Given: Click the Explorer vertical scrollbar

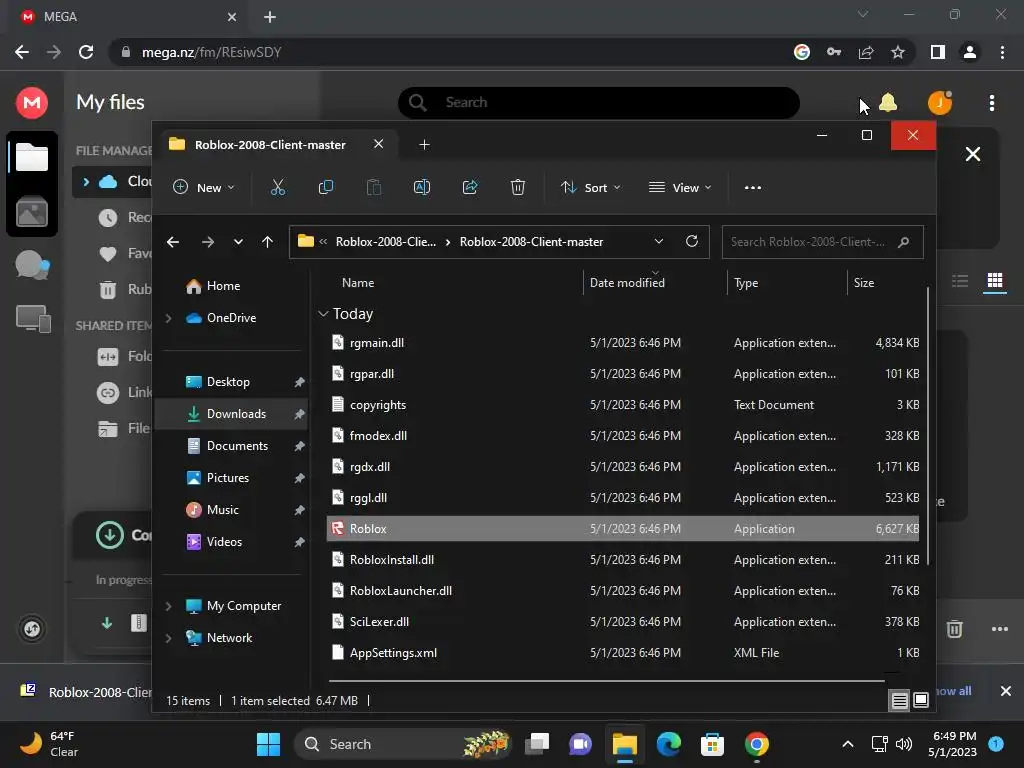Looking at the screenshot, I should 927,424.
